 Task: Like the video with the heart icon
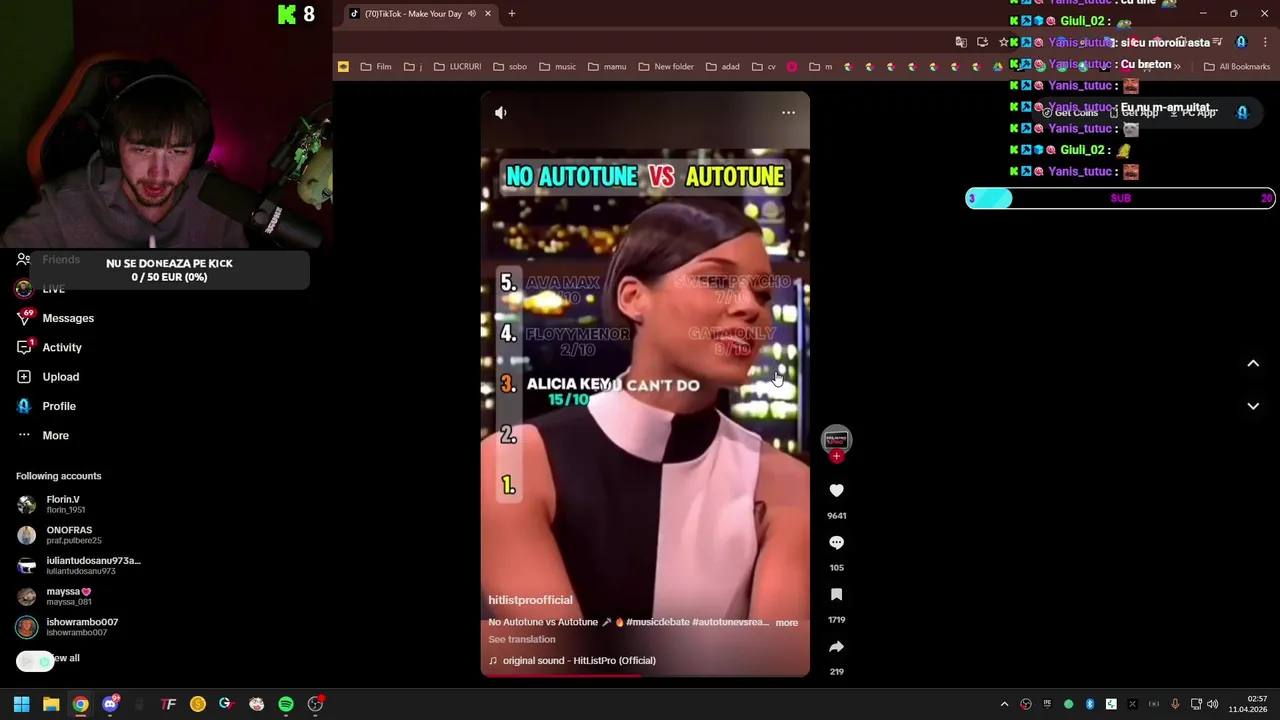click(x=836, y=490)
